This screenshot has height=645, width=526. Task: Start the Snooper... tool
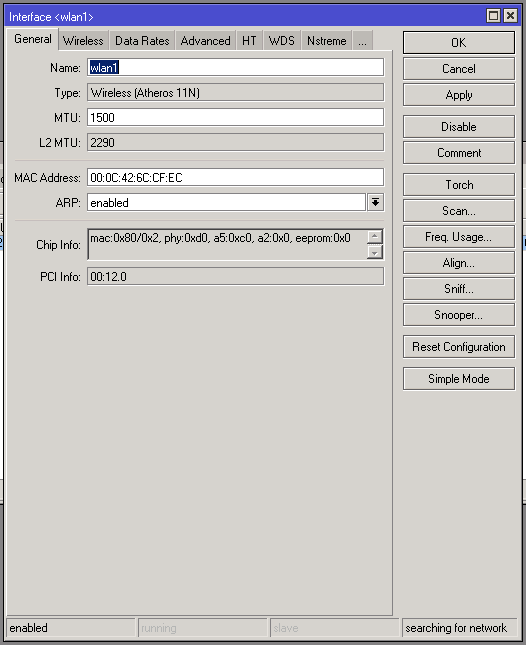click(x=459, y=315)
